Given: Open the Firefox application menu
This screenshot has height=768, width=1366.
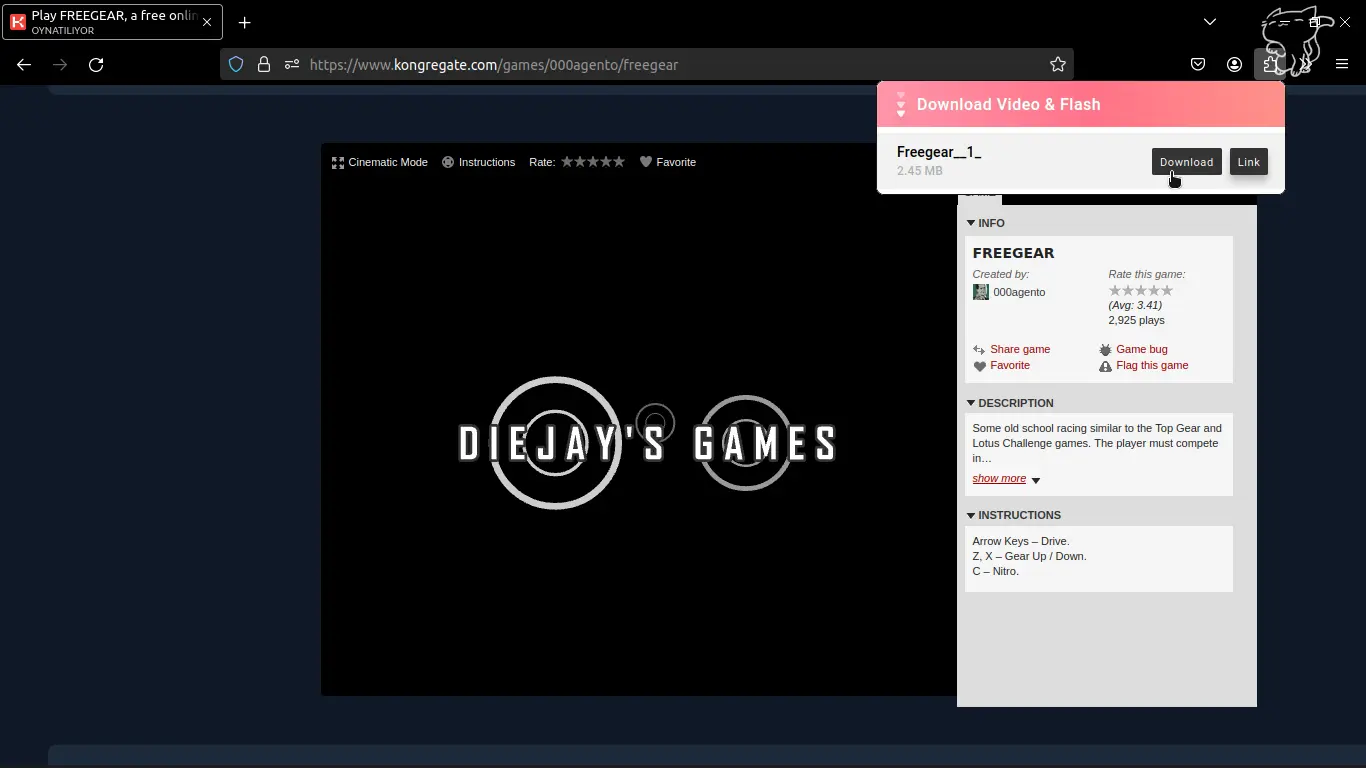Looking at the screenshot, I should [x=1342, y=65].
